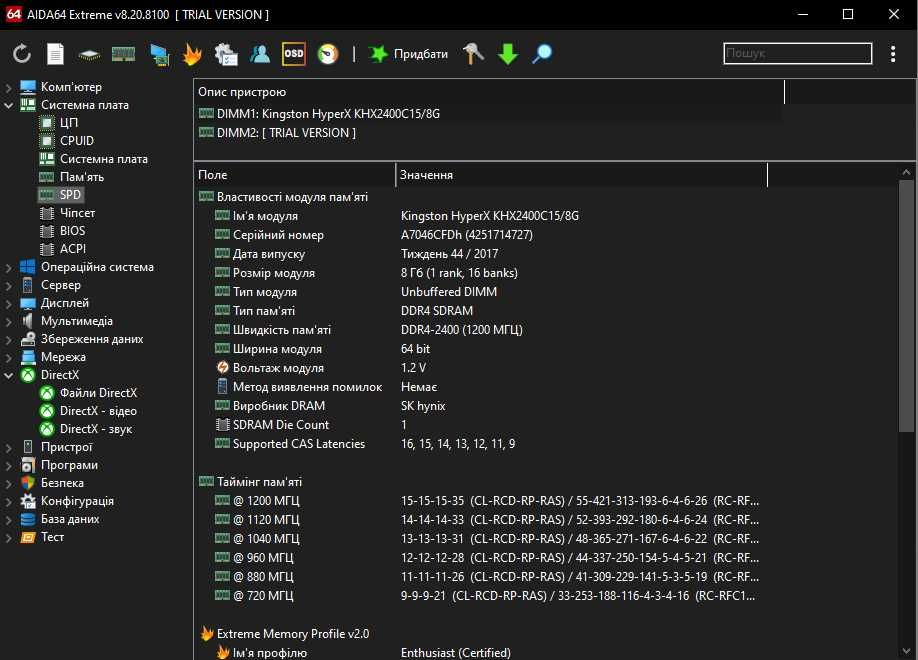918x660 pixels.
Task: Open the benchmark gauge toolbar icon
Action: [328, 54]
